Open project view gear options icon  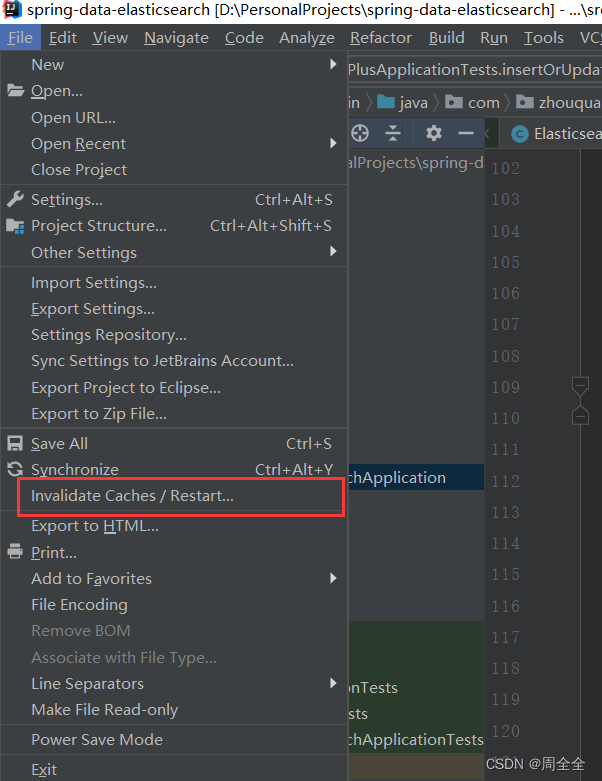pos(434,133)
